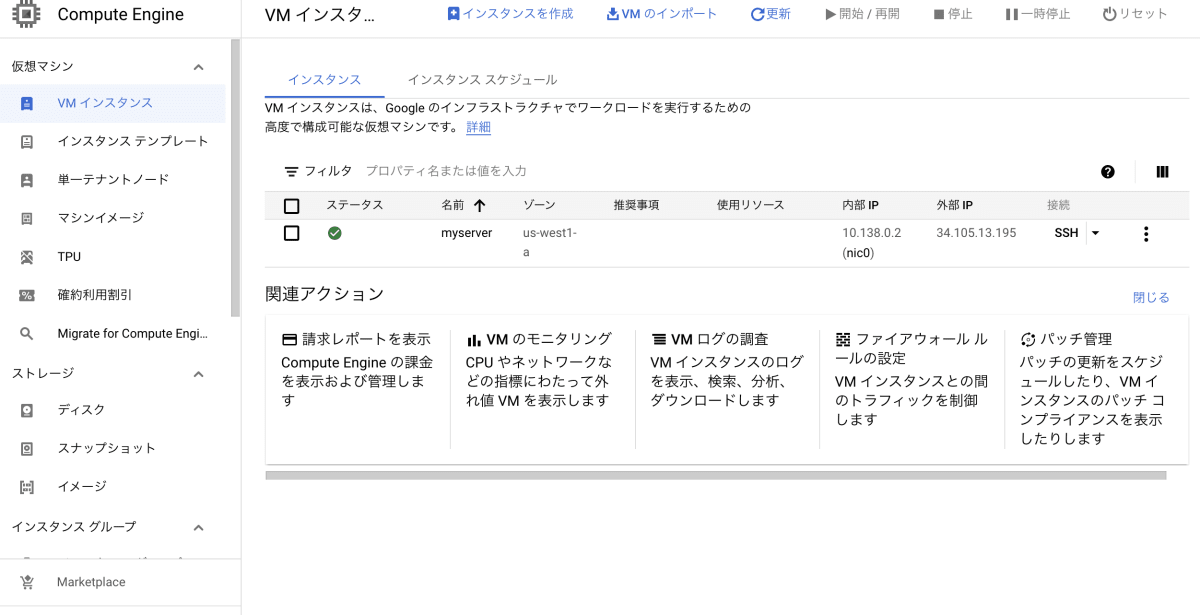Open 単一テナントノード in the sidebar
Image resolution: width=1200 pixels, height=615 pixels.
113,180
